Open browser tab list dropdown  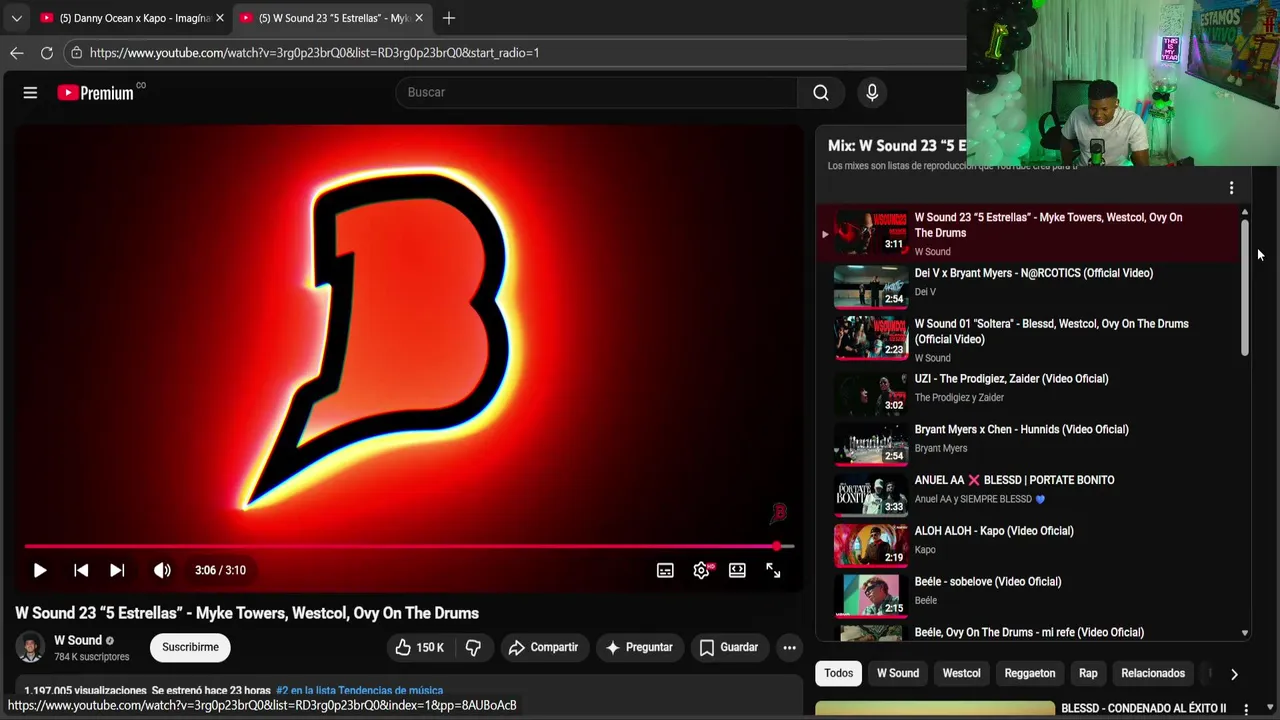[x=16, y=18]
